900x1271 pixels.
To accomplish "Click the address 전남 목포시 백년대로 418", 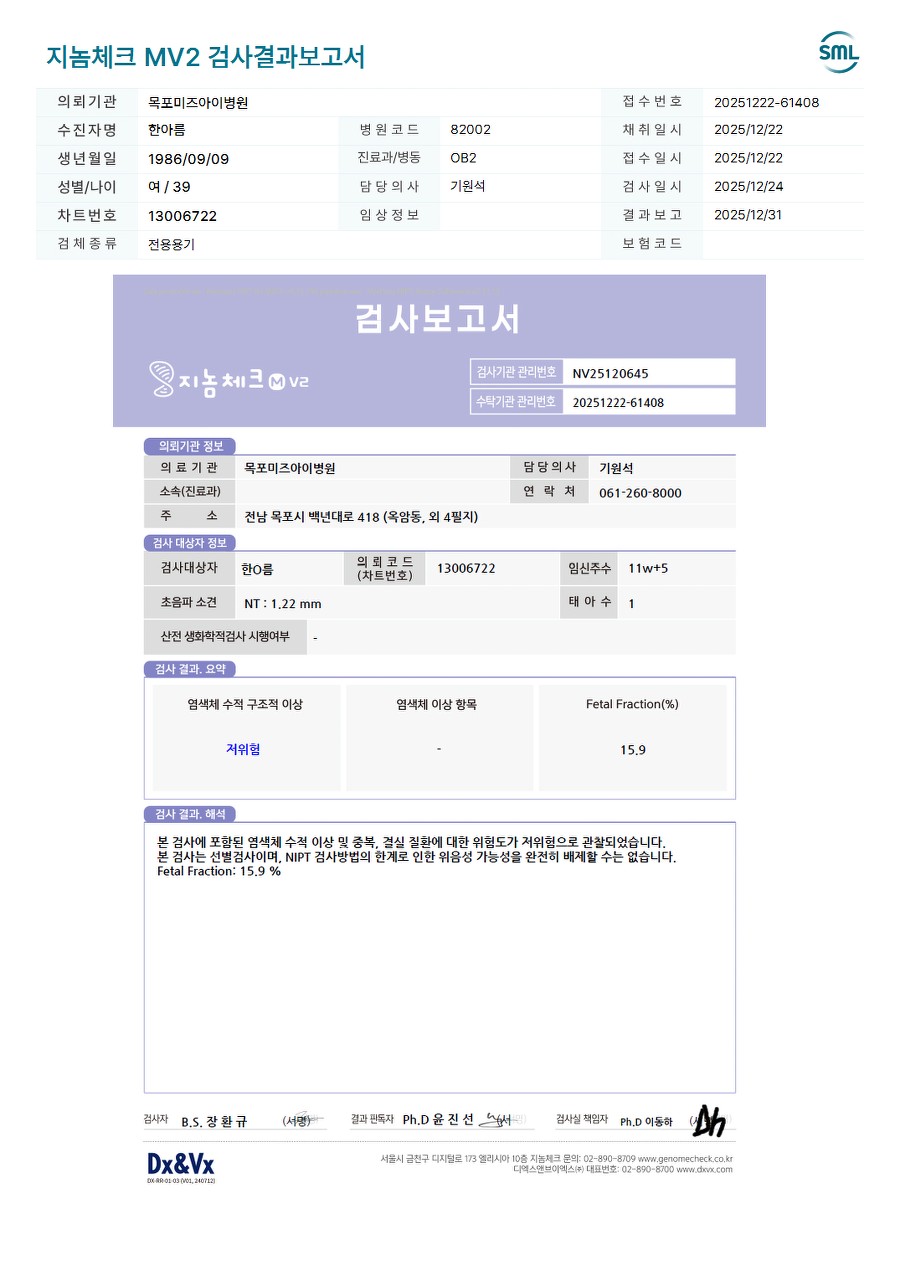I will tap(362, 517).
